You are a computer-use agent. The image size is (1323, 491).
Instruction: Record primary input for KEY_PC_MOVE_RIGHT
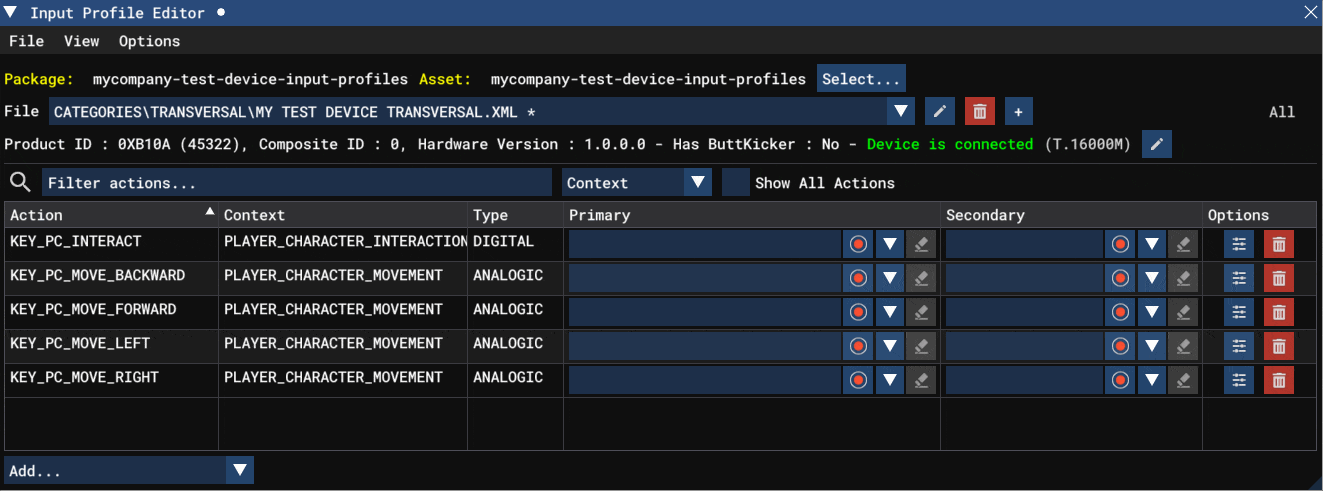point(858,380)
